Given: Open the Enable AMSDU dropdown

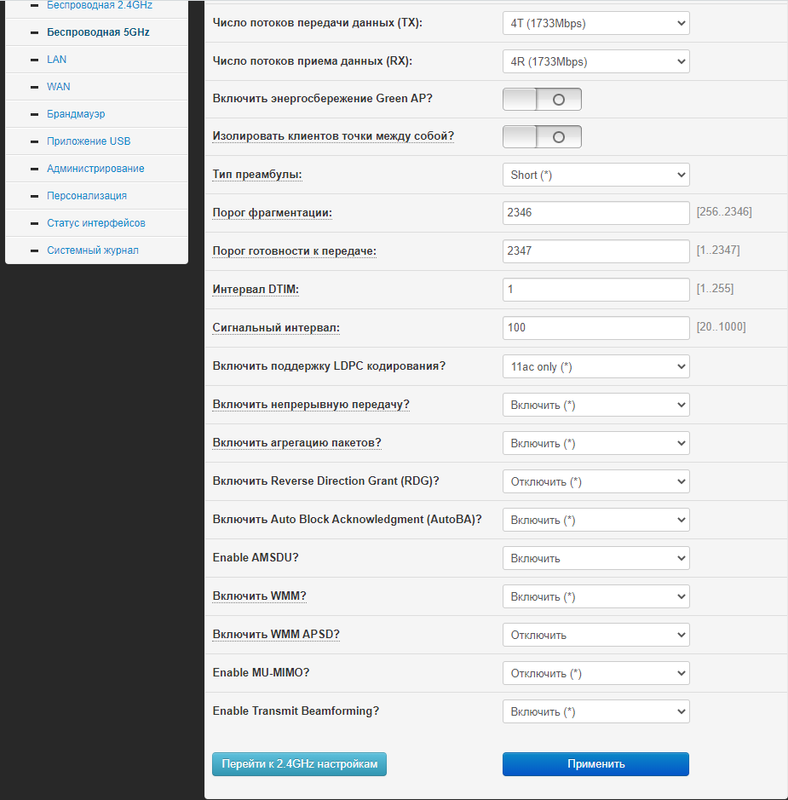Looking at the screenshot, I should pyautogui.click(x=596, y=558).
